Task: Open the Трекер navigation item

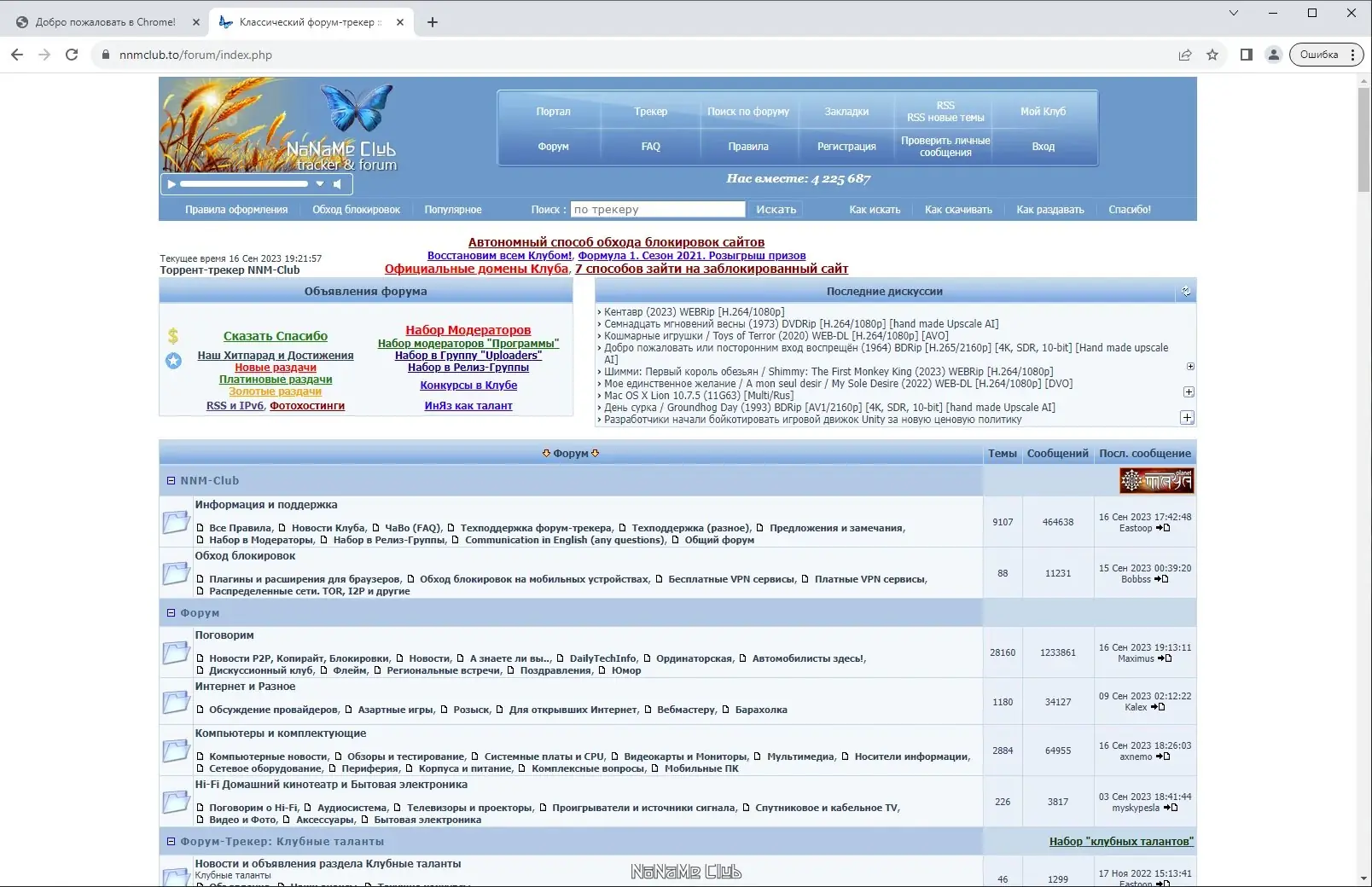Action: point(651,112)
